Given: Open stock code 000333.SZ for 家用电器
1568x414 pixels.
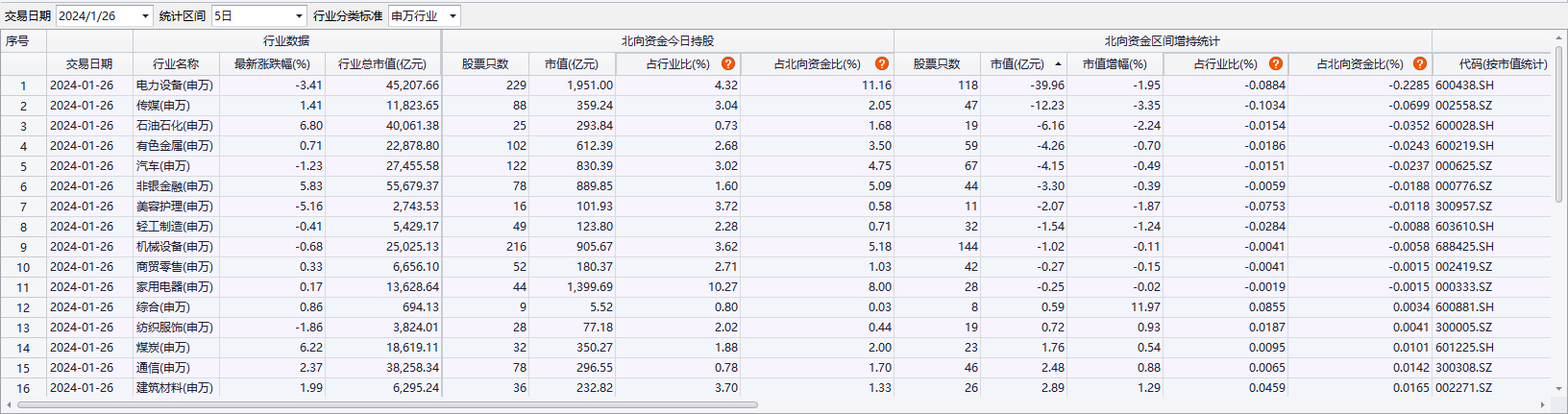Looking at the screenshot, I should click(x=1463, y=287).
